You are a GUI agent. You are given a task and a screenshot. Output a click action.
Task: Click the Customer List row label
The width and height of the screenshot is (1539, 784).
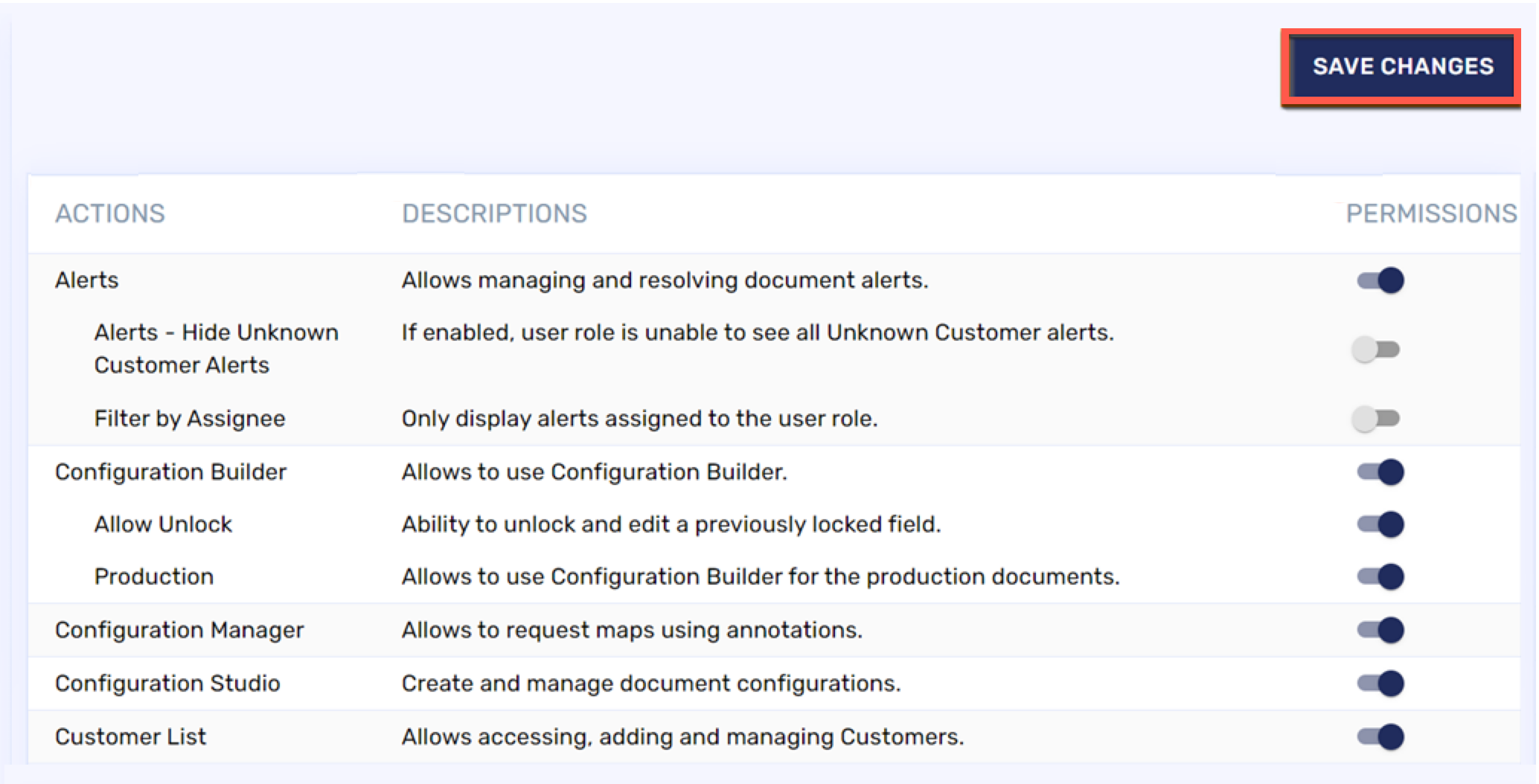click(131, 736)
